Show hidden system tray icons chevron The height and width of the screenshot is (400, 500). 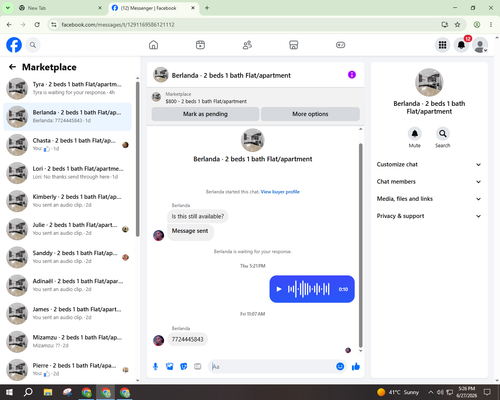[x=430, y=392]
